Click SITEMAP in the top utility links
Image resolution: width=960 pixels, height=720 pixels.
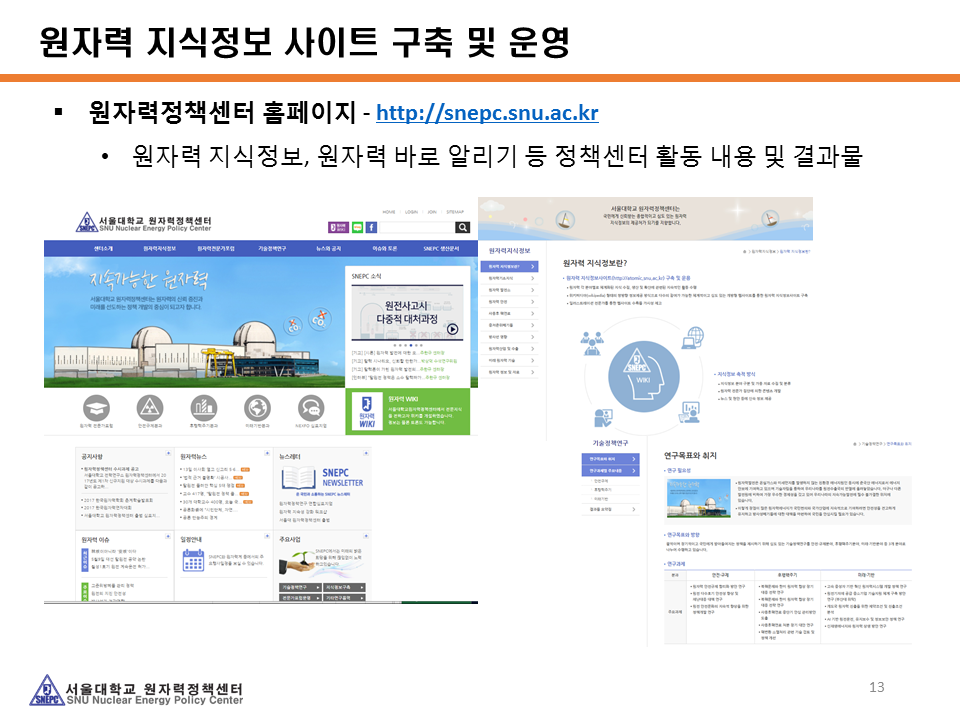pyautogui.click(x=455, y=212)
